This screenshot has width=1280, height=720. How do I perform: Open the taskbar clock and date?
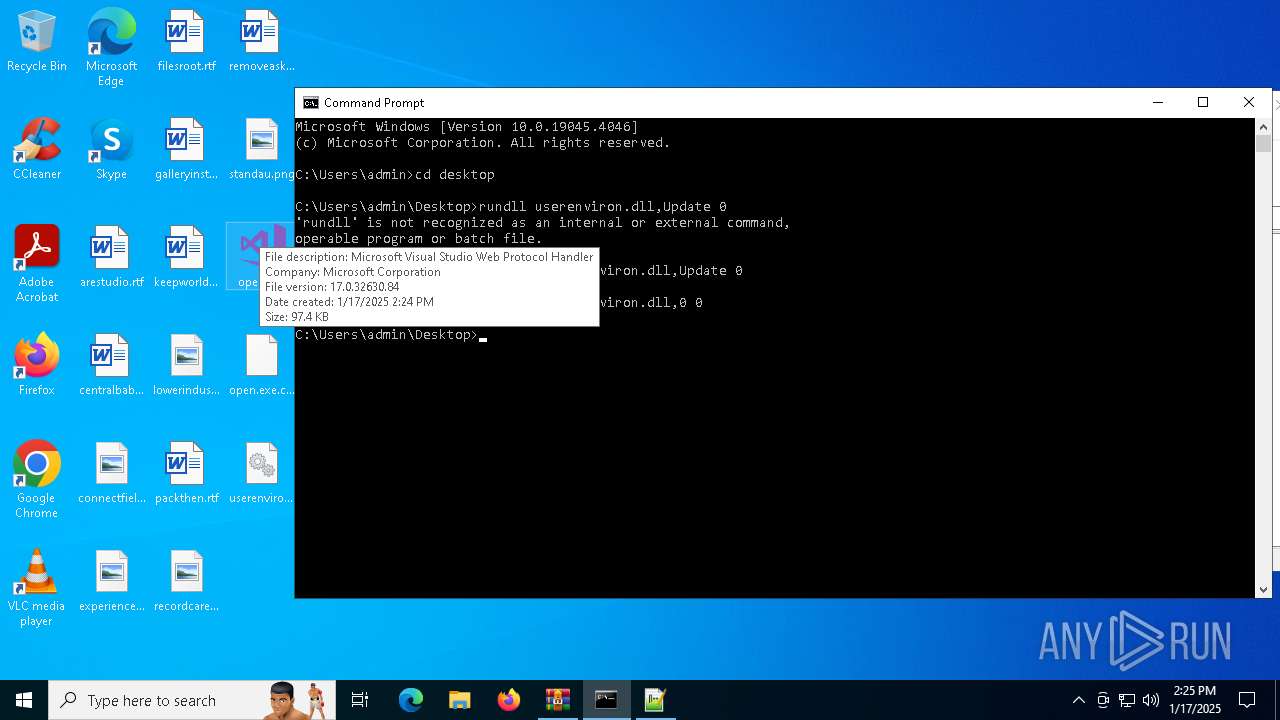tap(1195, 700)
